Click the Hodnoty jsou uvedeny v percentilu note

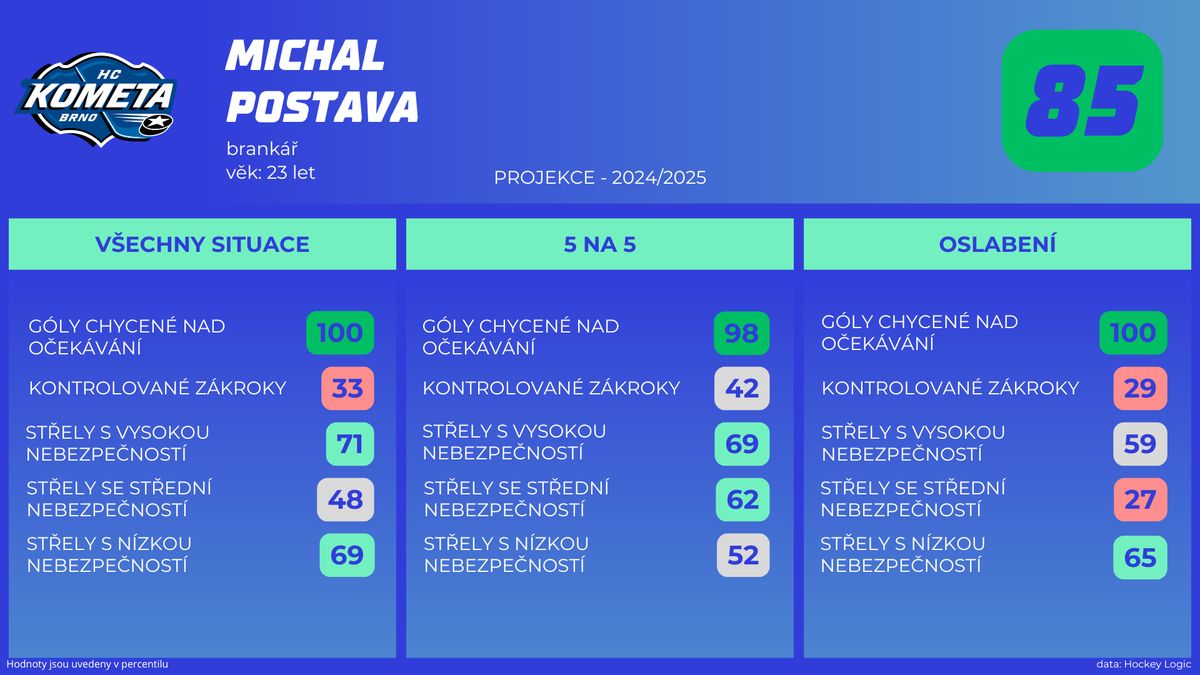[x=87, y=664]
